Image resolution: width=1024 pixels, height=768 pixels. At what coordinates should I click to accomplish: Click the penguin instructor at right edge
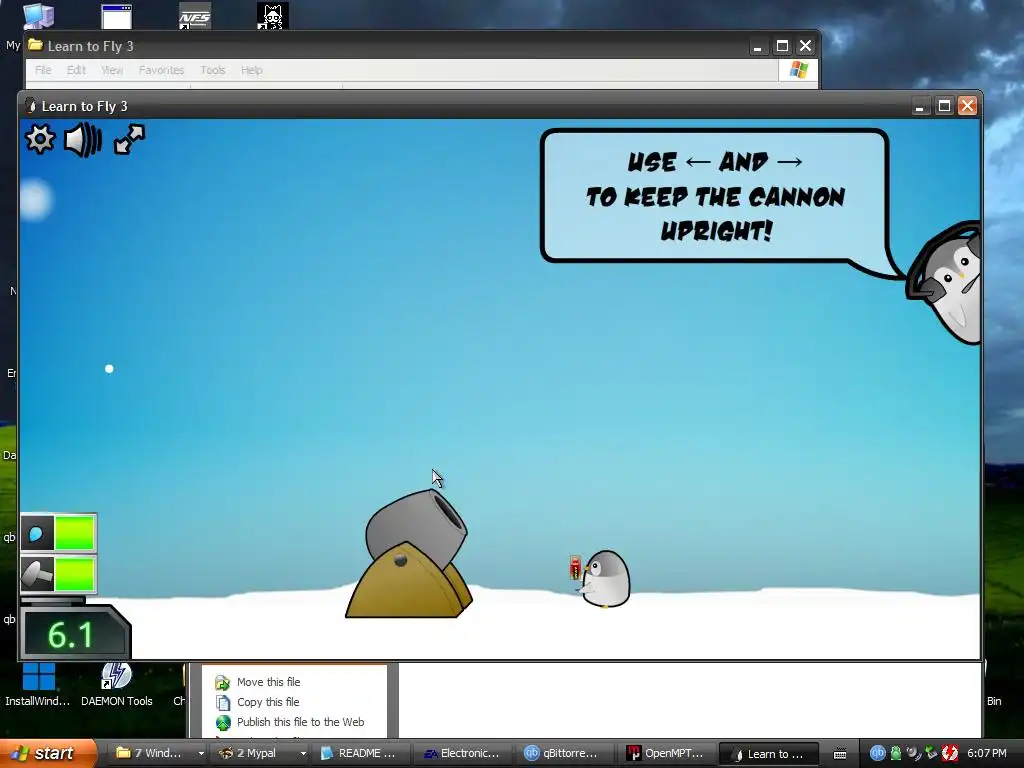[x=946, y=283]
